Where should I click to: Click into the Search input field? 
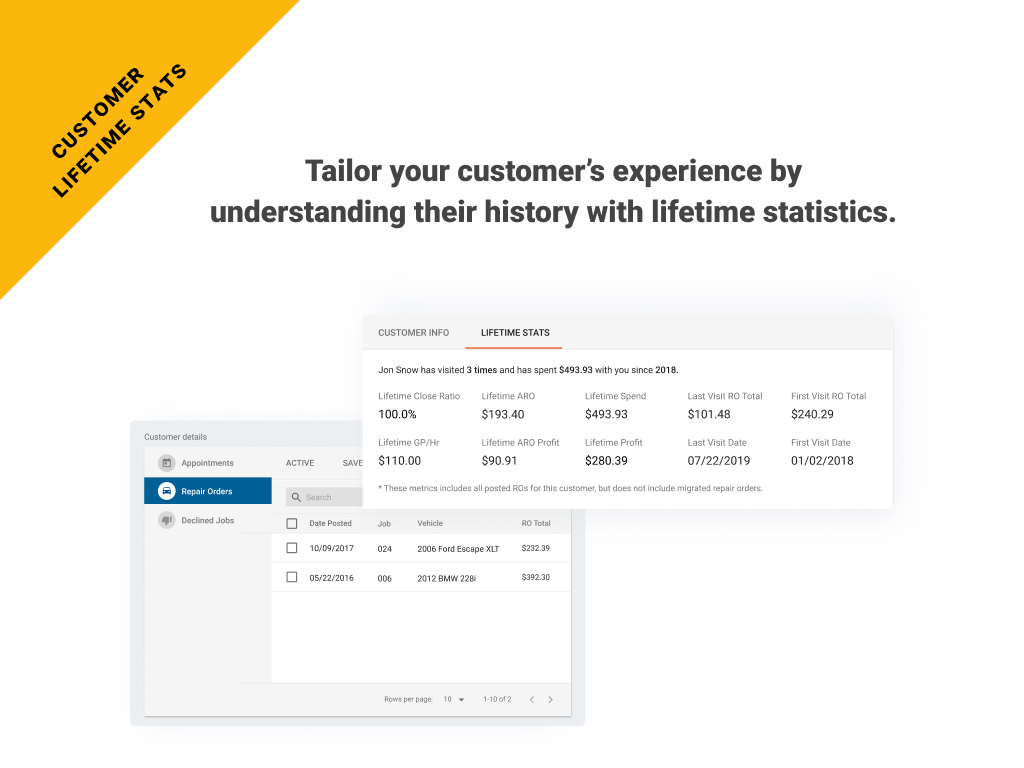(x=330, y=496)
